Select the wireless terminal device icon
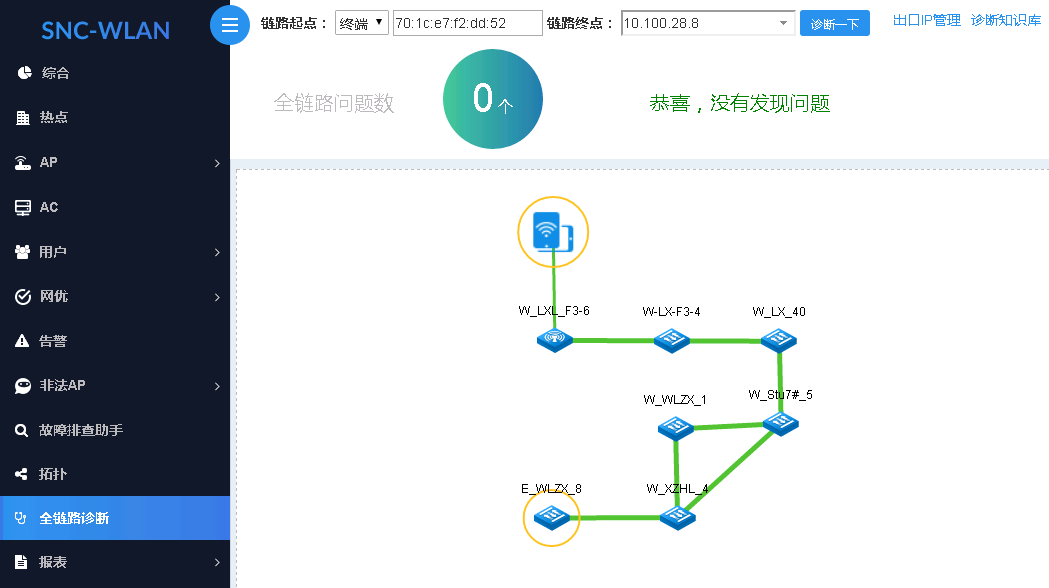The height and width of the screenshot is (588, 1049). click(553, 231)
